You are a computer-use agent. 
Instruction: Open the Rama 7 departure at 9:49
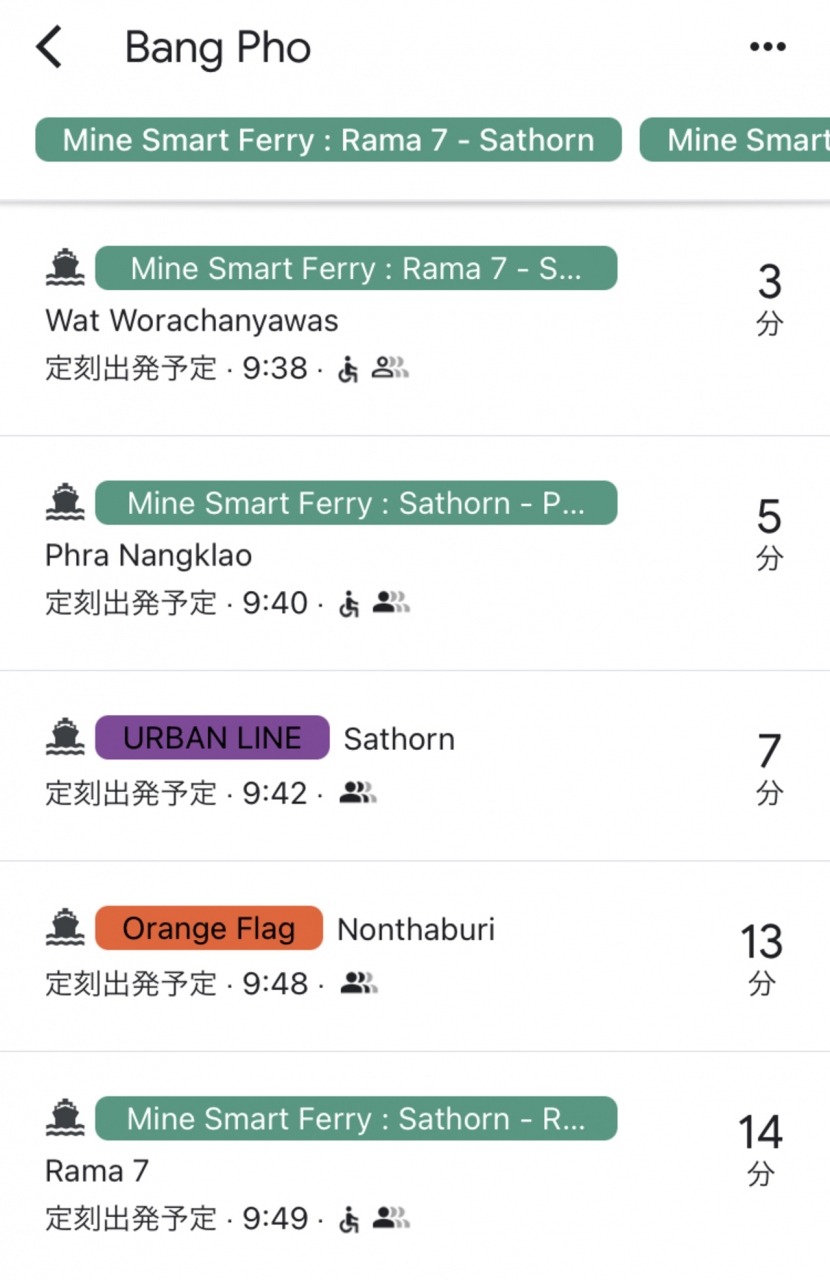97,1170
